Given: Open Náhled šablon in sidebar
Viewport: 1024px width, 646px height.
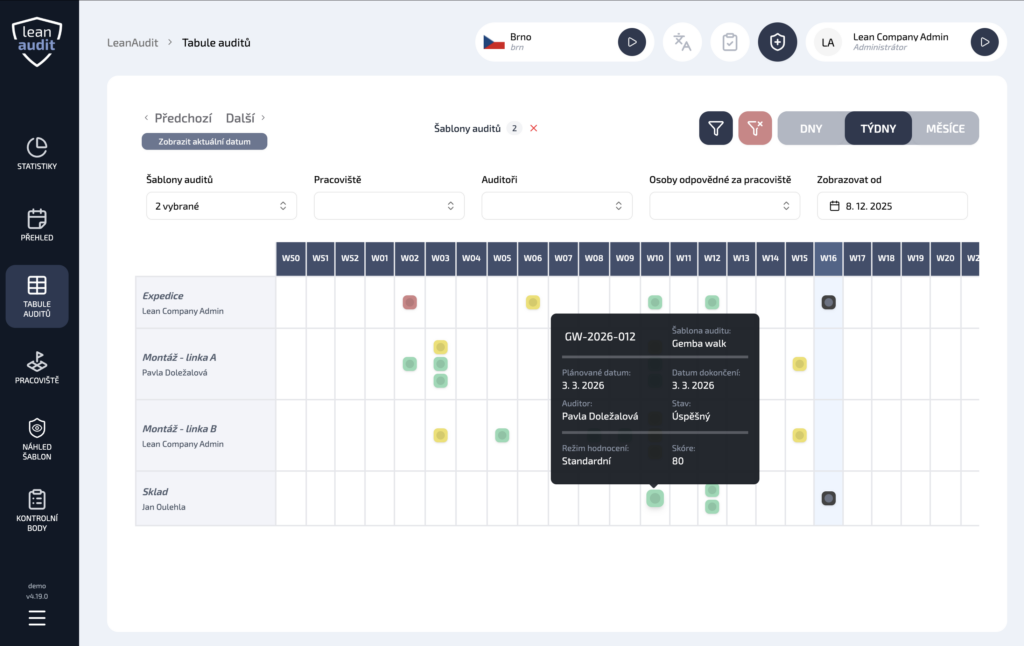Looking at the screenshot, I should point(37,439).
